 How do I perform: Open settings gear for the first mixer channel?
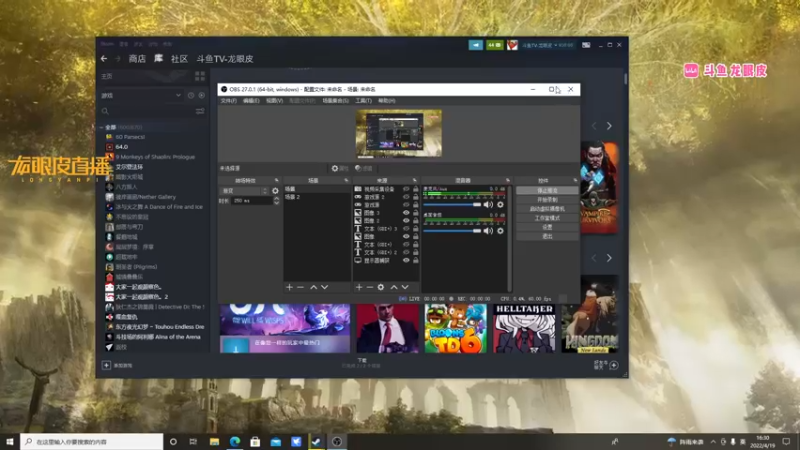[x=500, y=205]
